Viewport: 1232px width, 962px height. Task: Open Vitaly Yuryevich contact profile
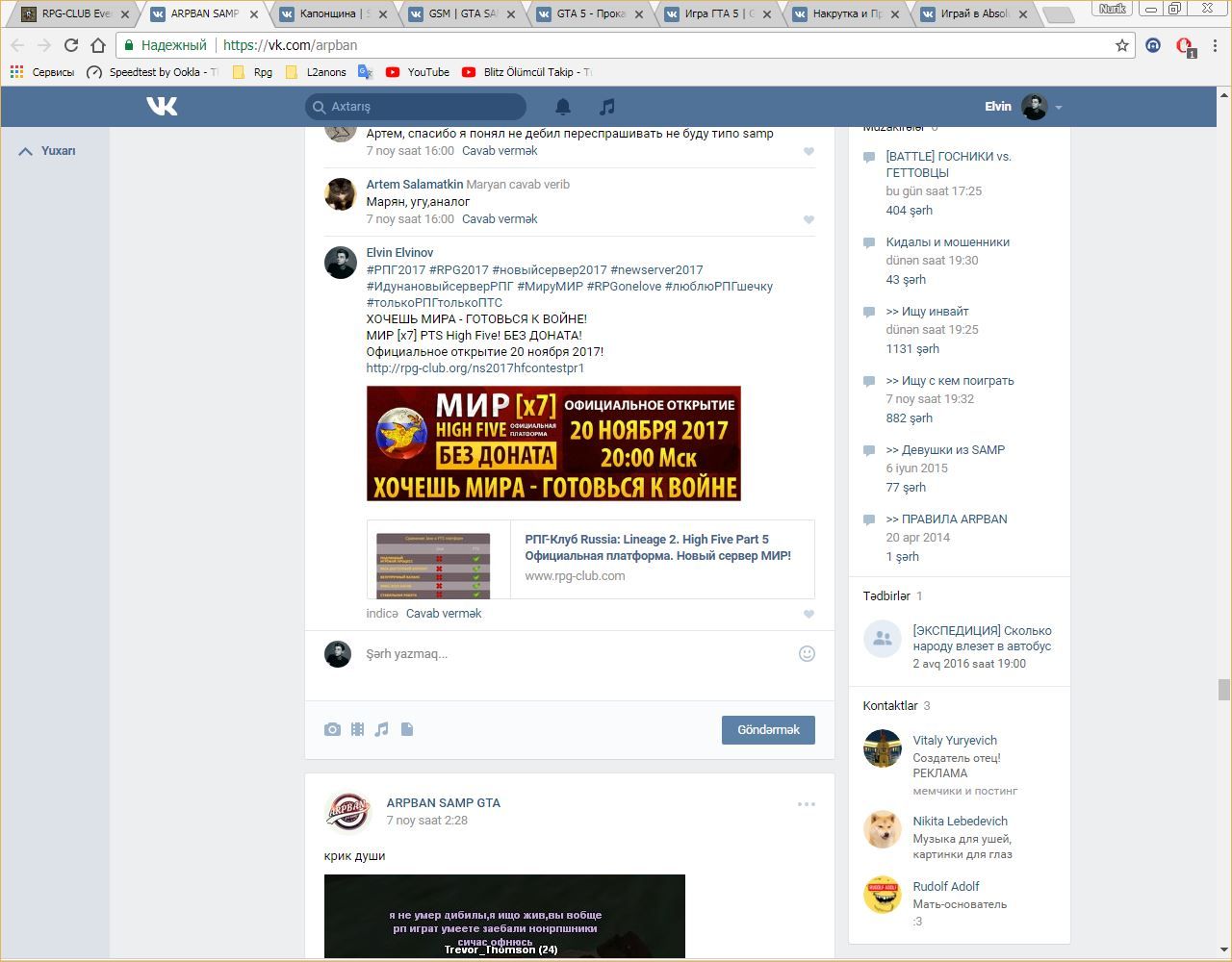point(955,741)
